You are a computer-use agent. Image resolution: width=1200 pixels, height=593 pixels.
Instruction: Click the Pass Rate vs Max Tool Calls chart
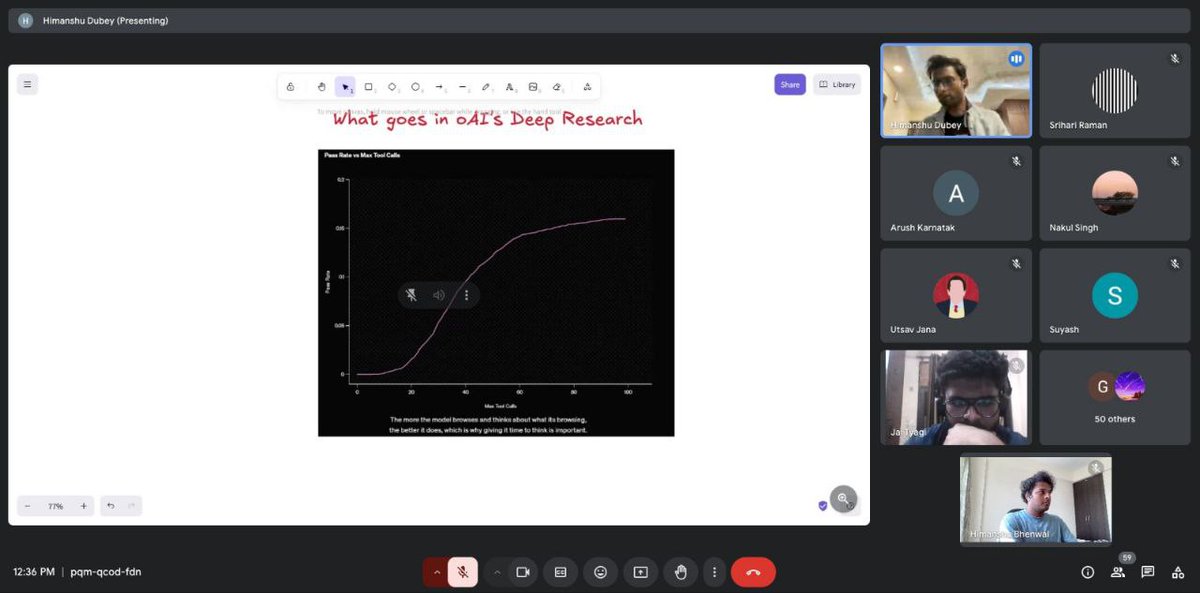pos(496,292)
